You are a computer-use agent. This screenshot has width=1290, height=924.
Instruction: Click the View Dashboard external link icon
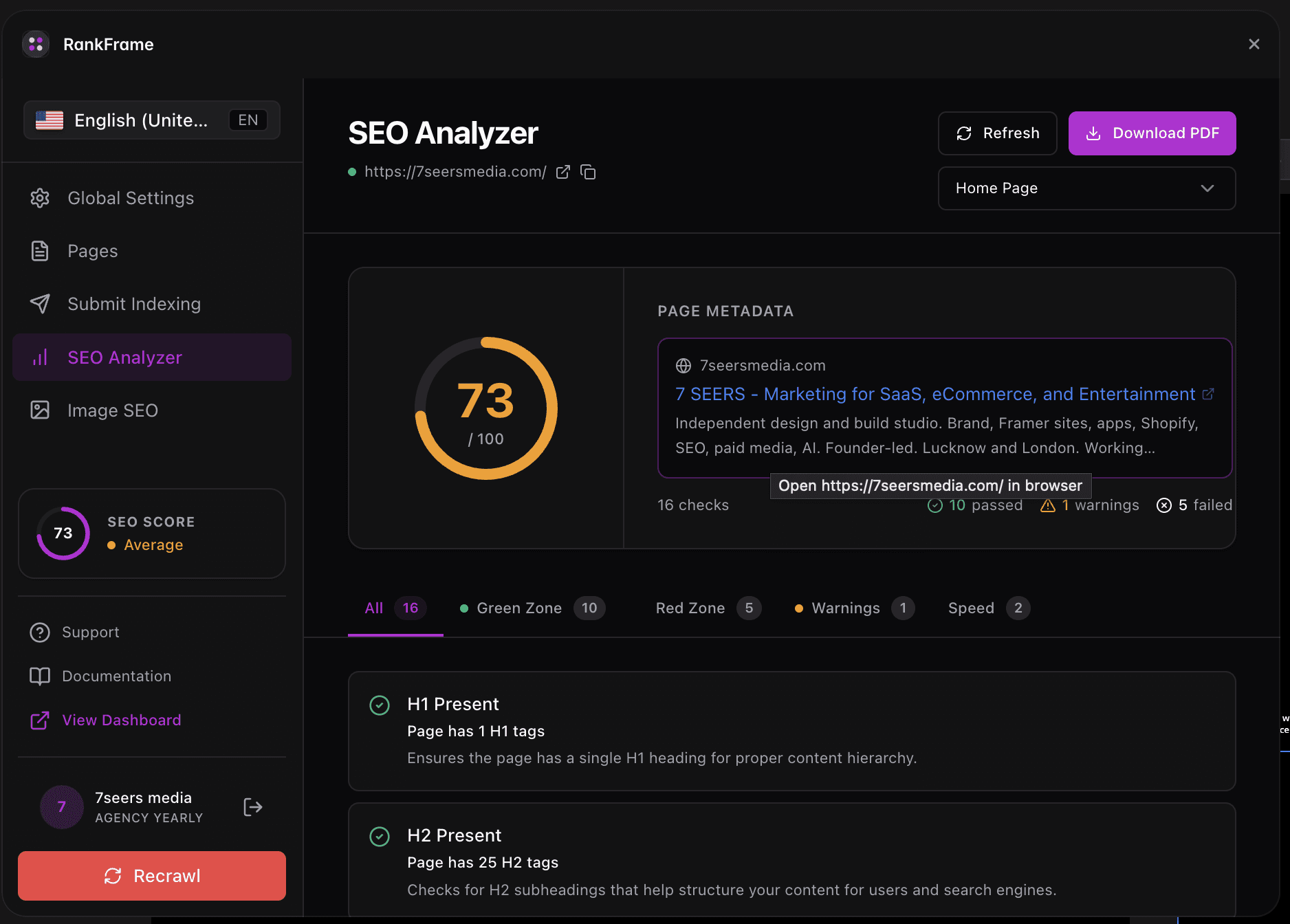click(40, 720)
